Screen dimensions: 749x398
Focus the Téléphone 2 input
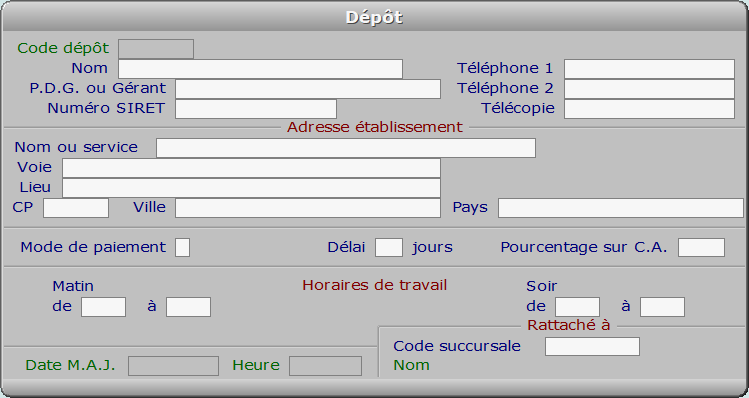(649, 89)
